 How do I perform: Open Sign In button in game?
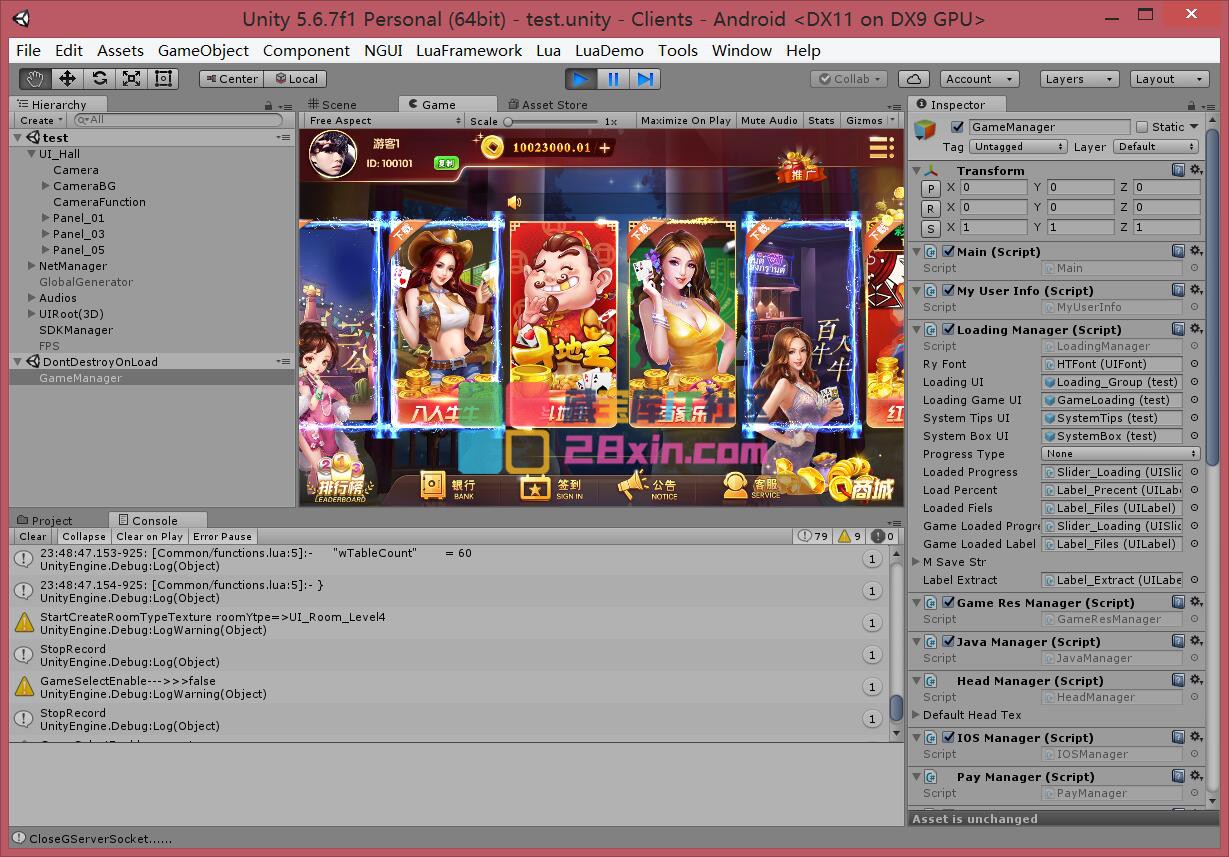click(x=552, y=487)
